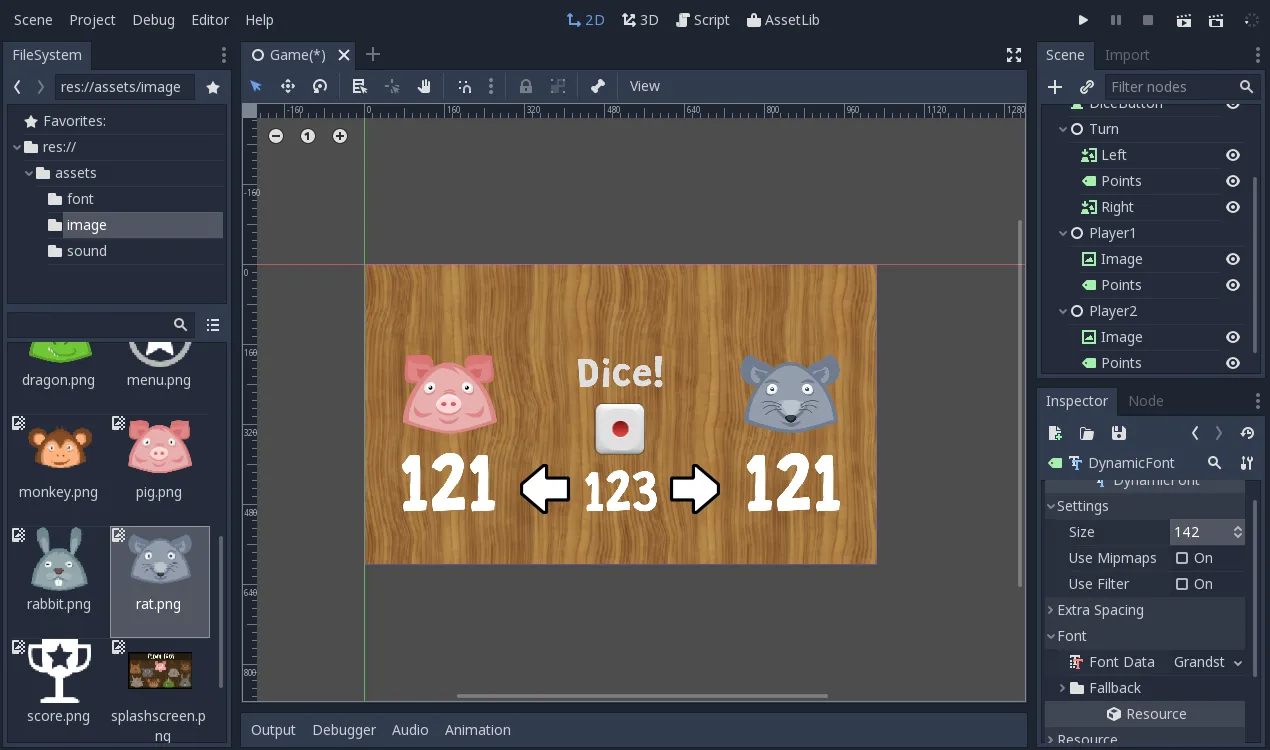Click the viewport horizontal scrollbar
The width and height of the screenshot is (1270, 750).
point(642,695)
